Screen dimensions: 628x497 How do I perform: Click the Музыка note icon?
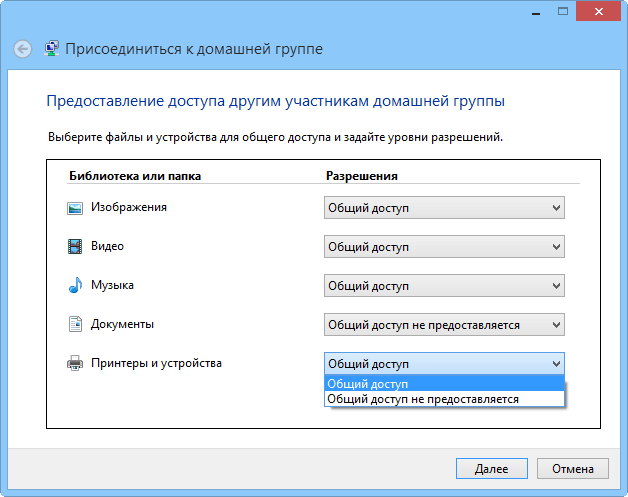coord(75,285)
